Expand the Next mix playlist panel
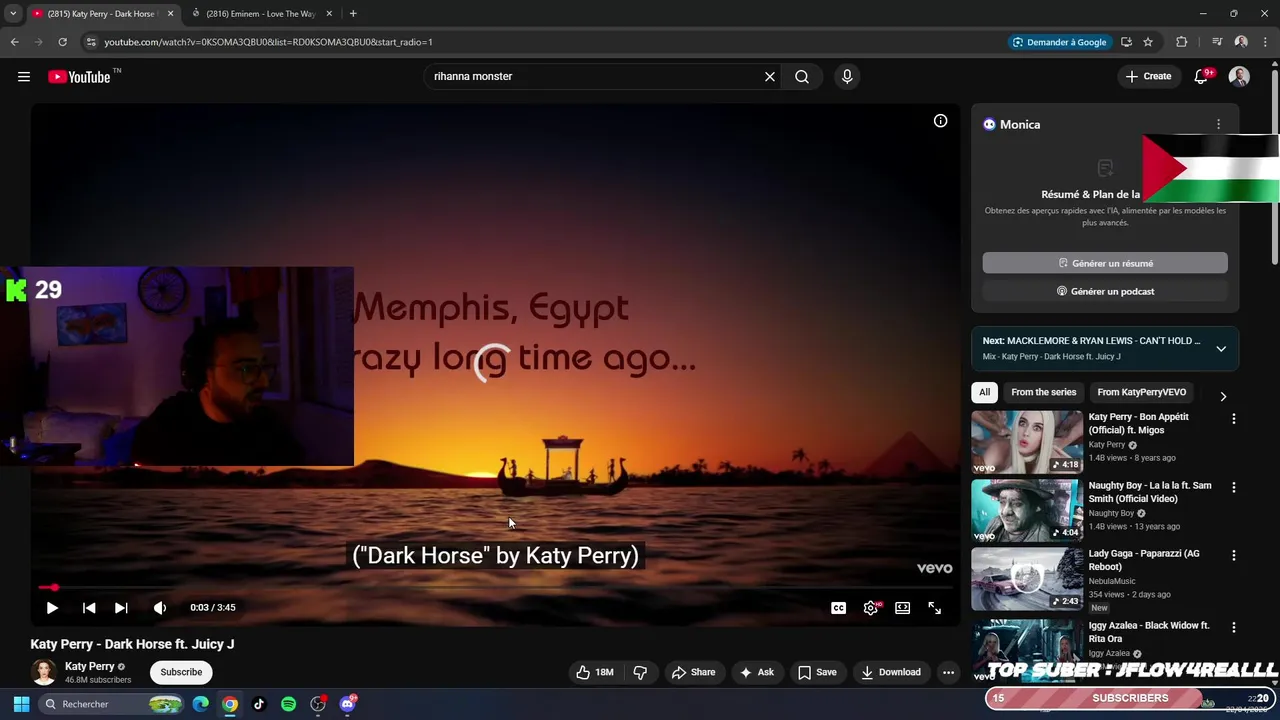The image size is (1280, 720). (x=1221, y=349)
